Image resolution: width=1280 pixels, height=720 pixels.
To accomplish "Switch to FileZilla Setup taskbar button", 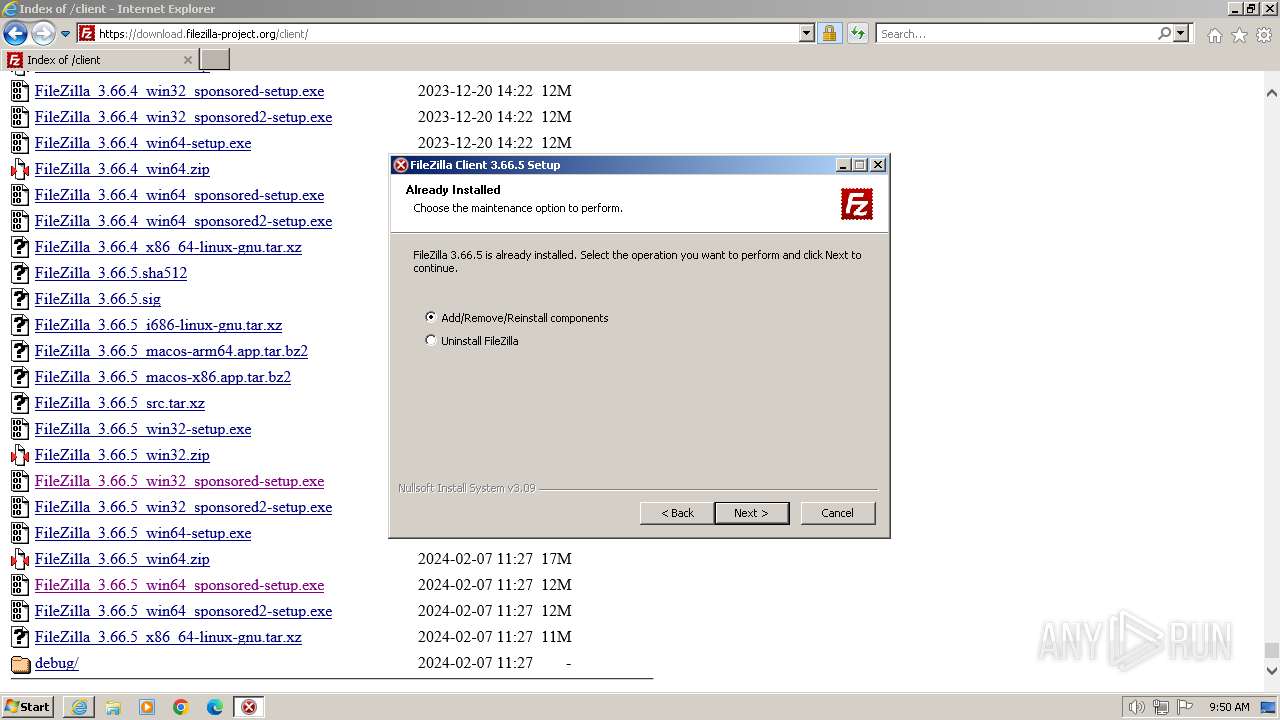I will (x=249, y=707).
